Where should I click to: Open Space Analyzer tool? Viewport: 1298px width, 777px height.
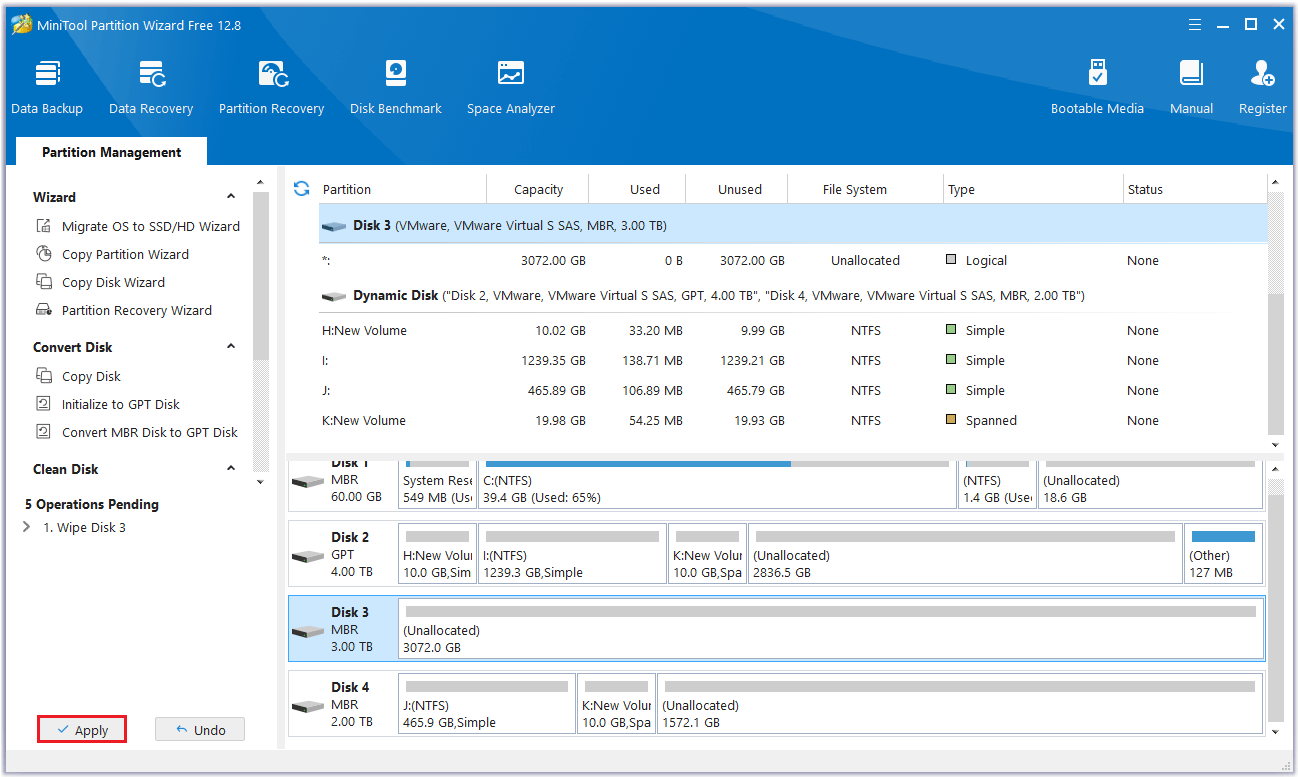511,88
